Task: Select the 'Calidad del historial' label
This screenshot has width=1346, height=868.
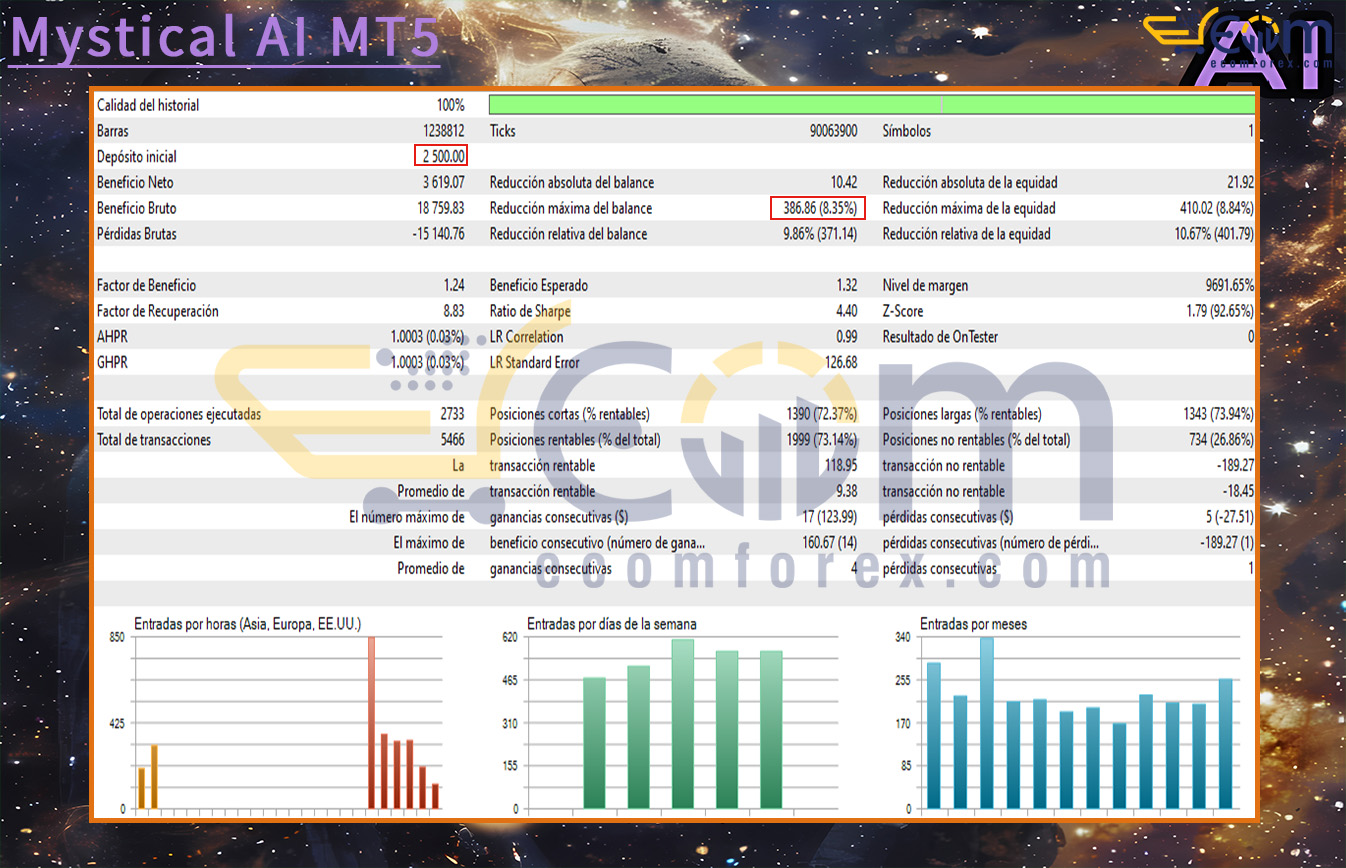Action: [148, 105]
